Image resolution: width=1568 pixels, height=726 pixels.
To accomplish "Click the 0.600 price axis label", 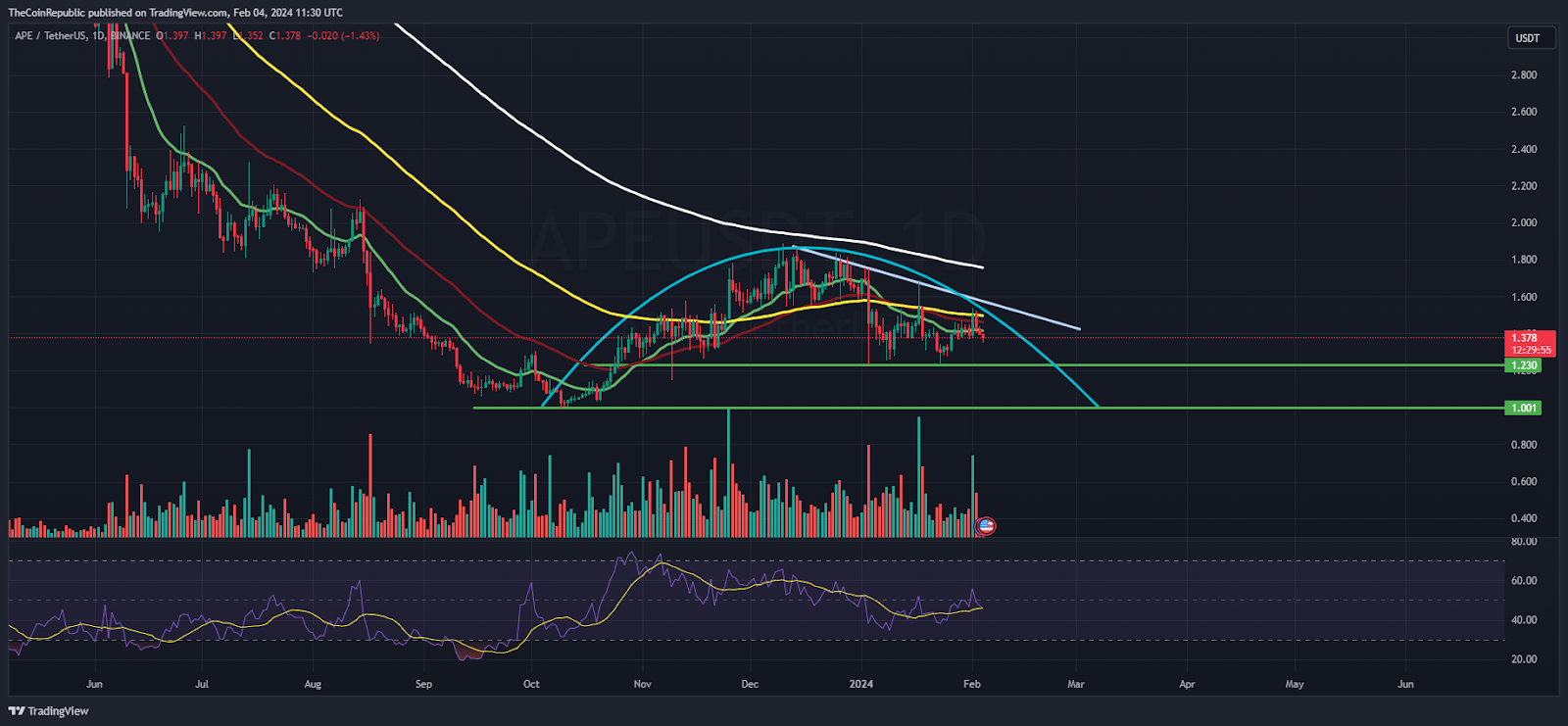I will pos(1524,482).
